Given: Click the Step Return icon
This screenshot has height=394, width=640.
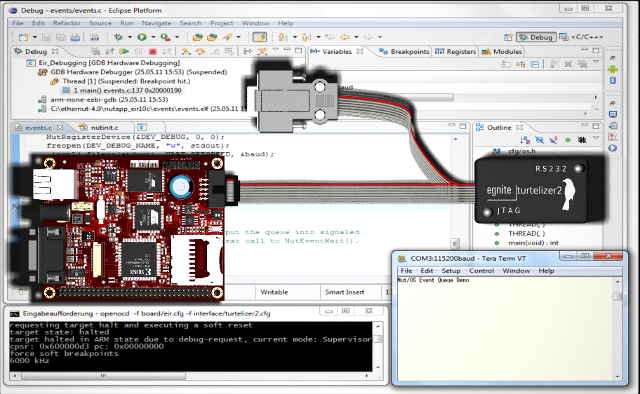Looking at the screenshot, I should [x=215, y=51].
